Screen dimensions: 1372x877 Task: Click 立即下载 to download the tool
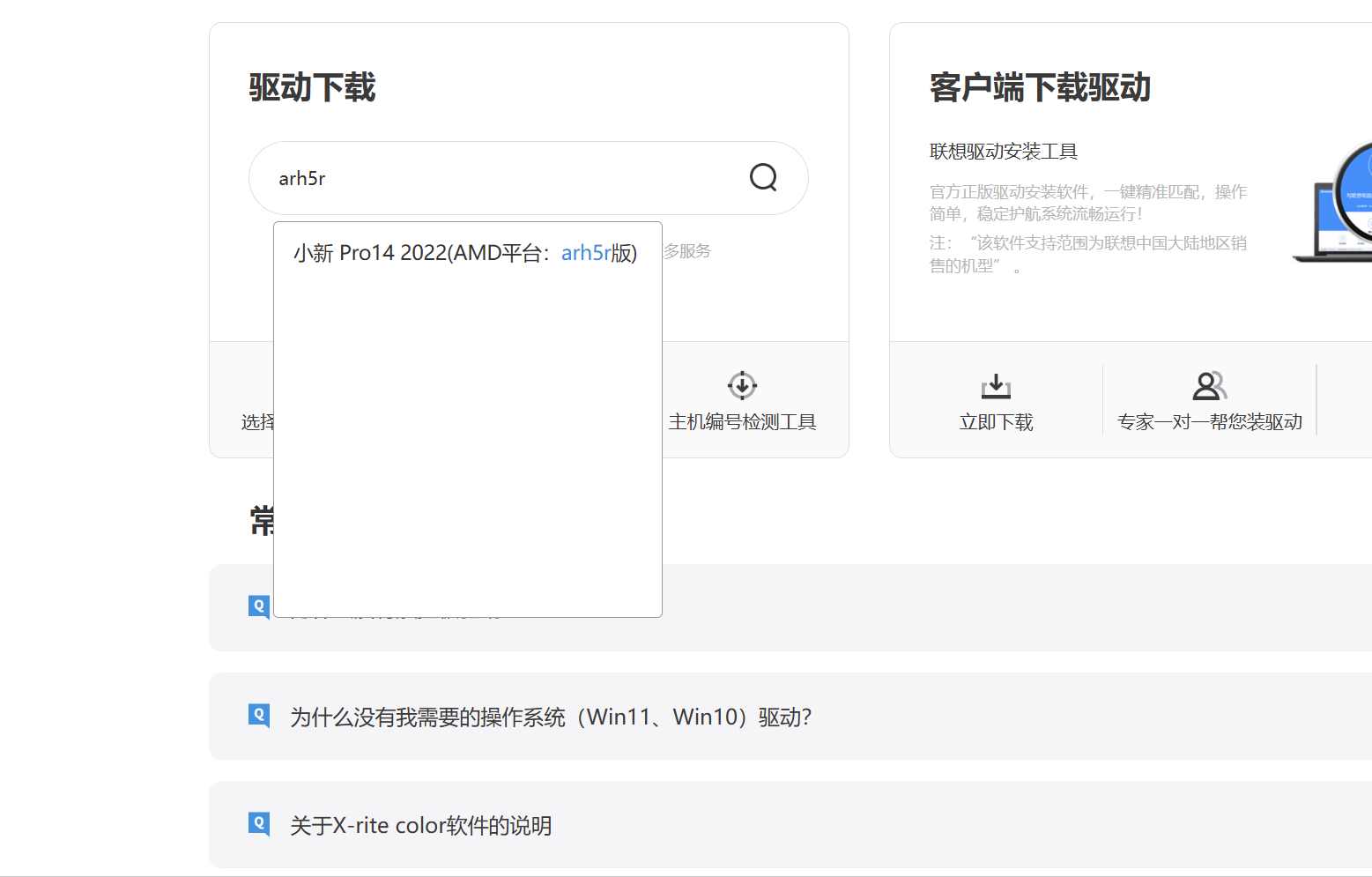[x=995, y=400]
